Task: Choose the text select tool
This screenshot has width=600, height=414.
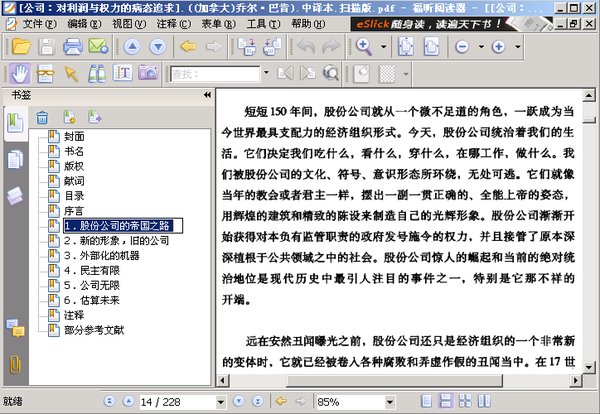Action: pos(122,73)
